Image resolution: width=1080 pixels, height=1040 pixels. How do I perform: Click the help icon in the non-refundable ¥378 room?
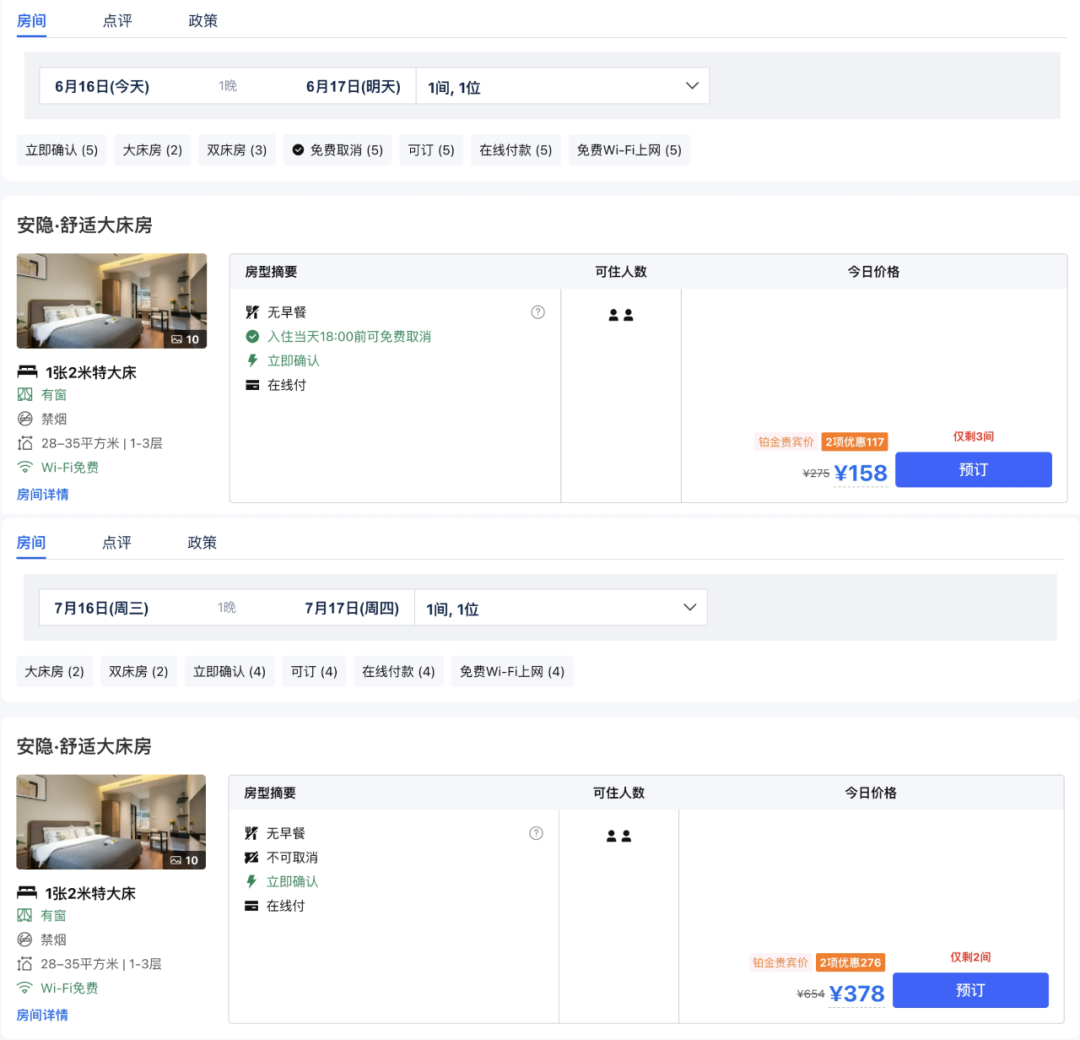tap(536, 833)
